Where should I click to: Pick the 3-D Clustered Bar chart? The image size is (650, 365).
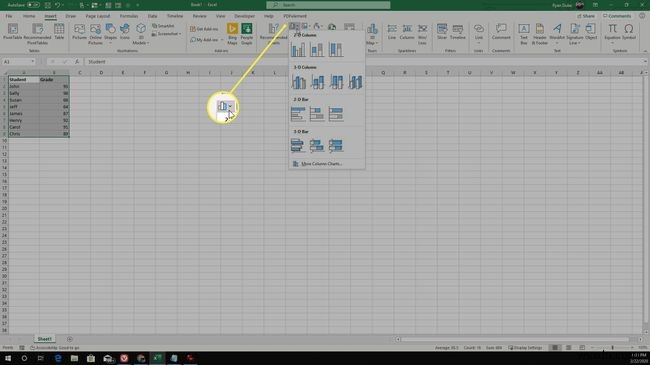(x=298, y=146)
